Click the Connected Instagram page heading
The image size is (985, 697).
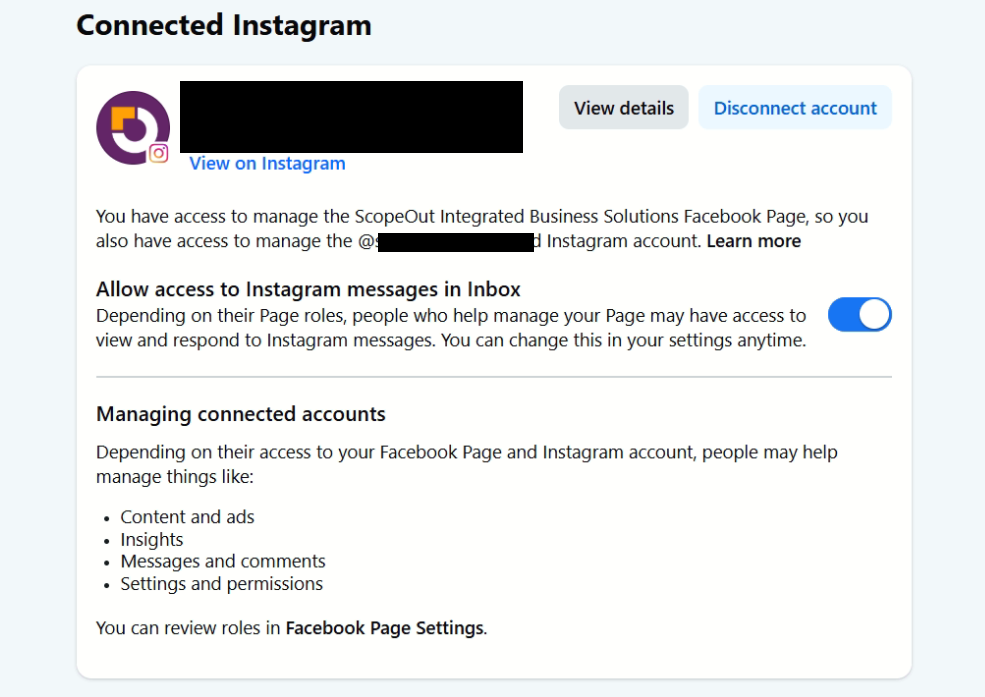(x=224, y=25)
